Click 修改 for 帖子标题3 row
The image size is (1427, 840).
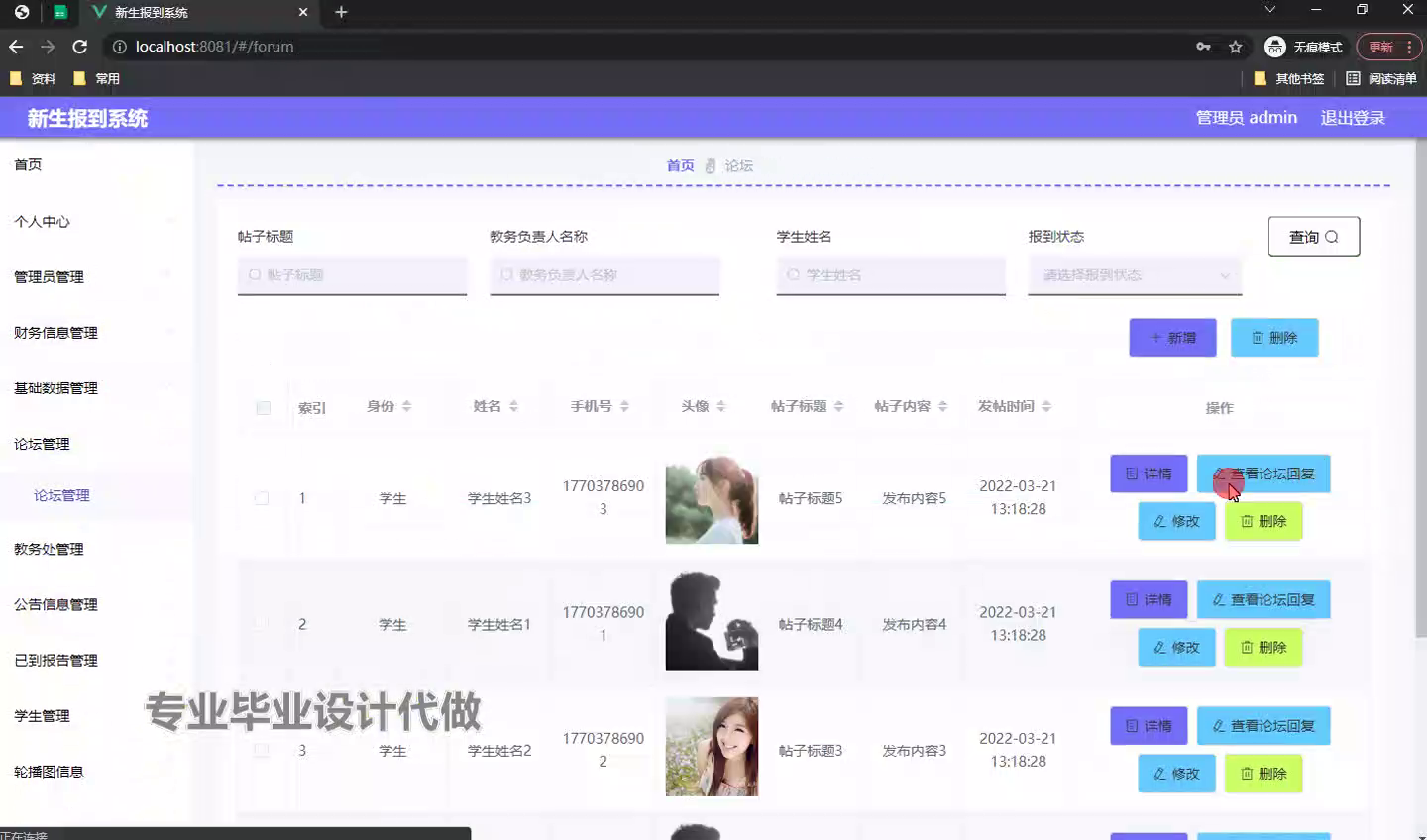[1176, 774]
